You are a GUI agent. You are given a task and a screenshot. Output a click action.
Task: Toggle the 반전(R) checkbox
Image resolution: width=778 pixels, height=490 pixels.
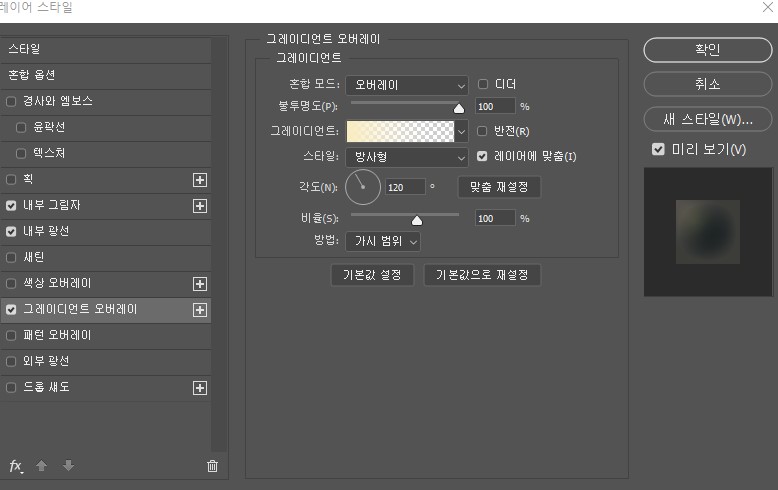[x=482, y=131]
